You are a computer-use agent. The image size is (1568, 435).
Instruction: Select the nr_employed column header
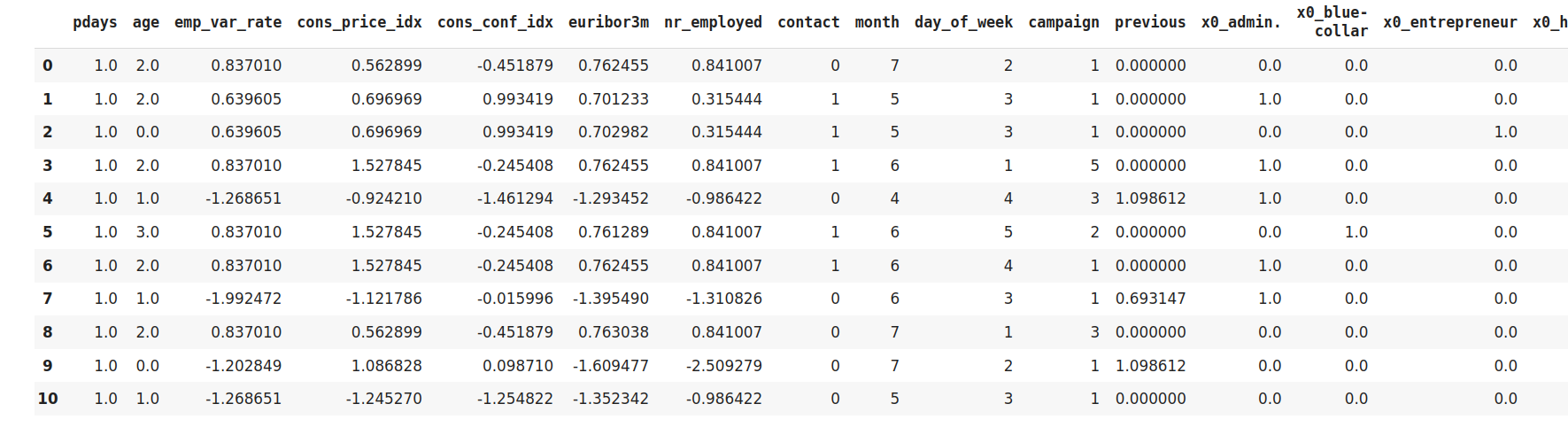click(713, 22)
